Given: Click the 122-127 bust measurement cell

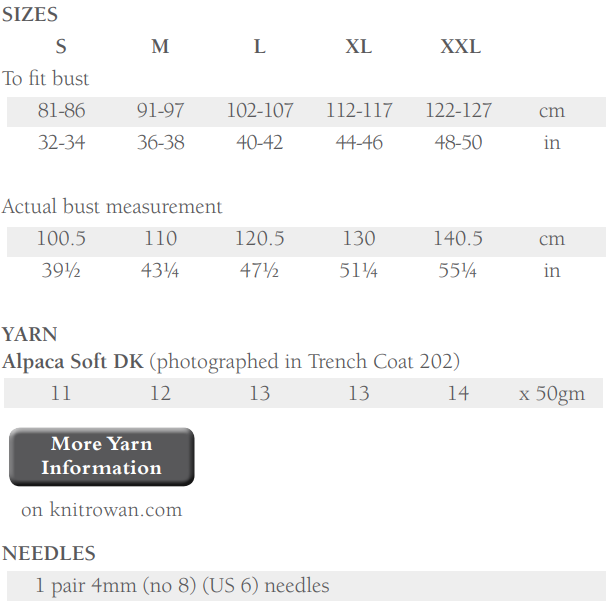Looking at the screenshot, I should (x=458, y=111).
